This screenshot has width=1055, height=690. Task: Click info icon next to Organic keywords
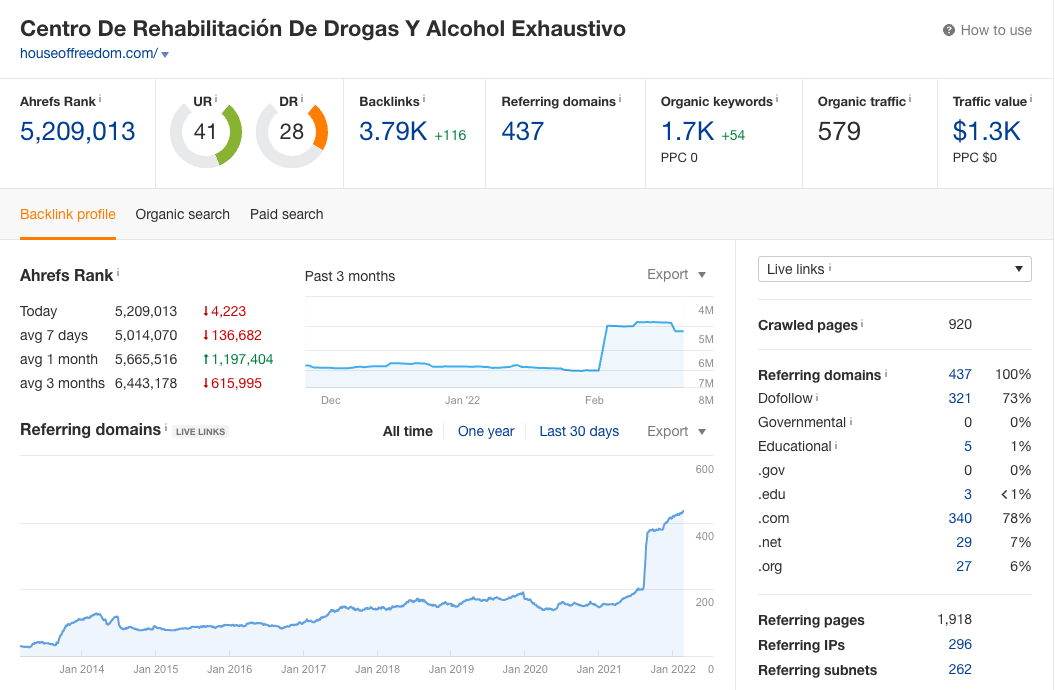pyautogui.click(x=777, y=99)
